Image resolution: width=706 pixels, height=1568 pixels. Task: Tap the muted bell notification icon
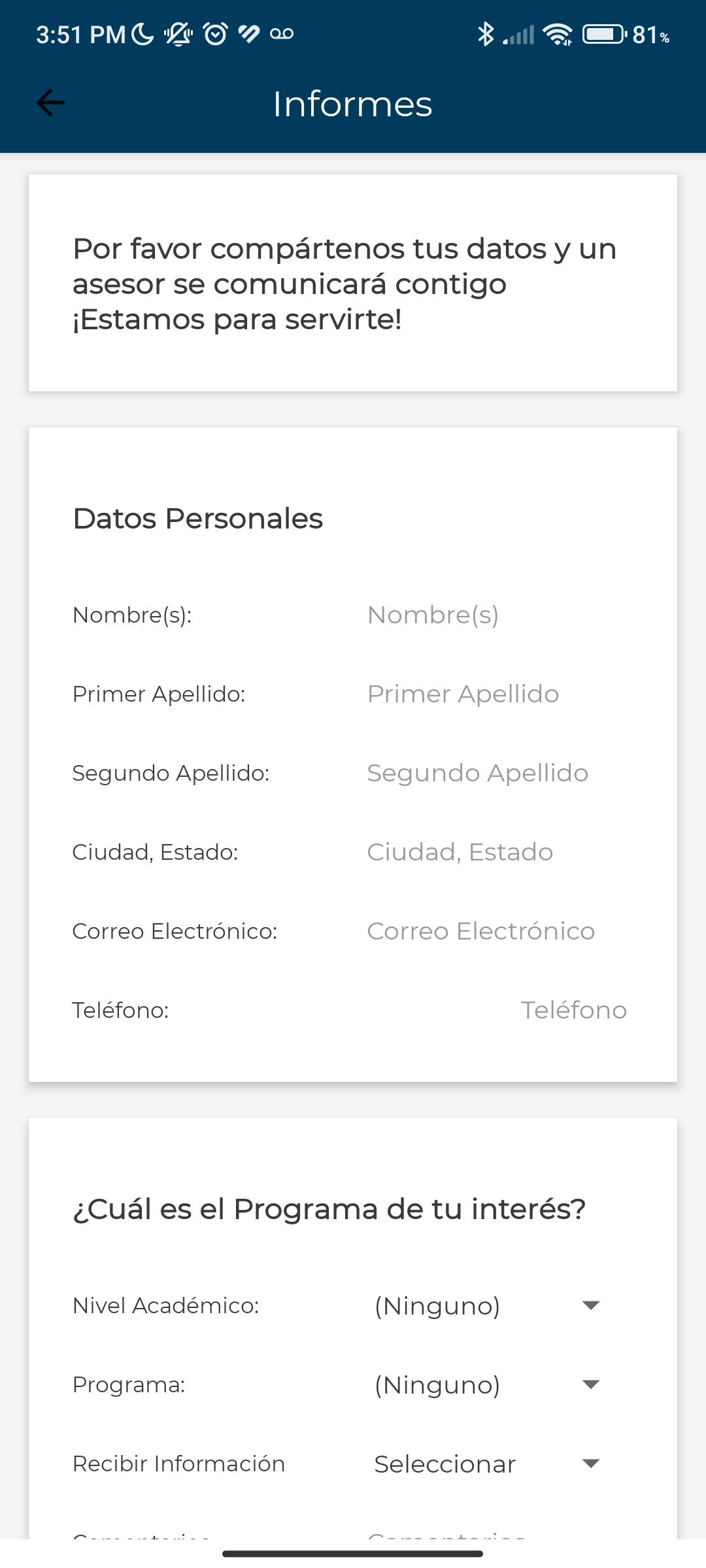[x=178, y=33]
